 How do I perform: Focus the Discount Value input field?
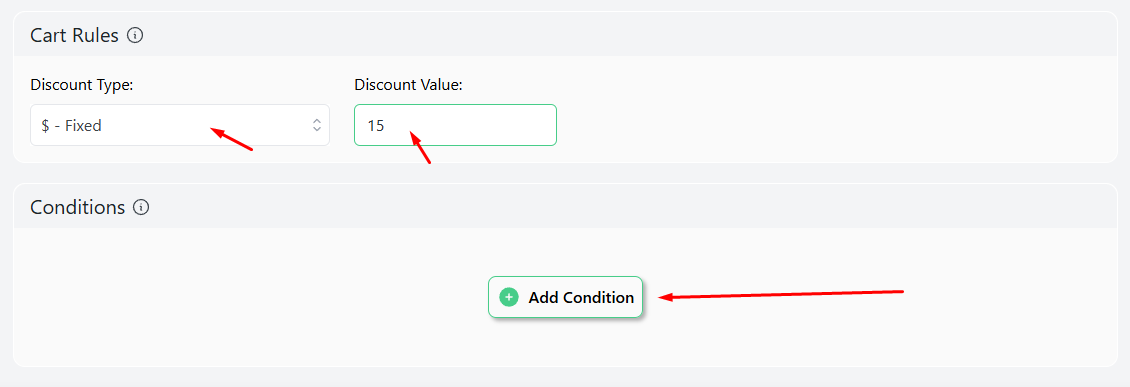pos(455,125)
